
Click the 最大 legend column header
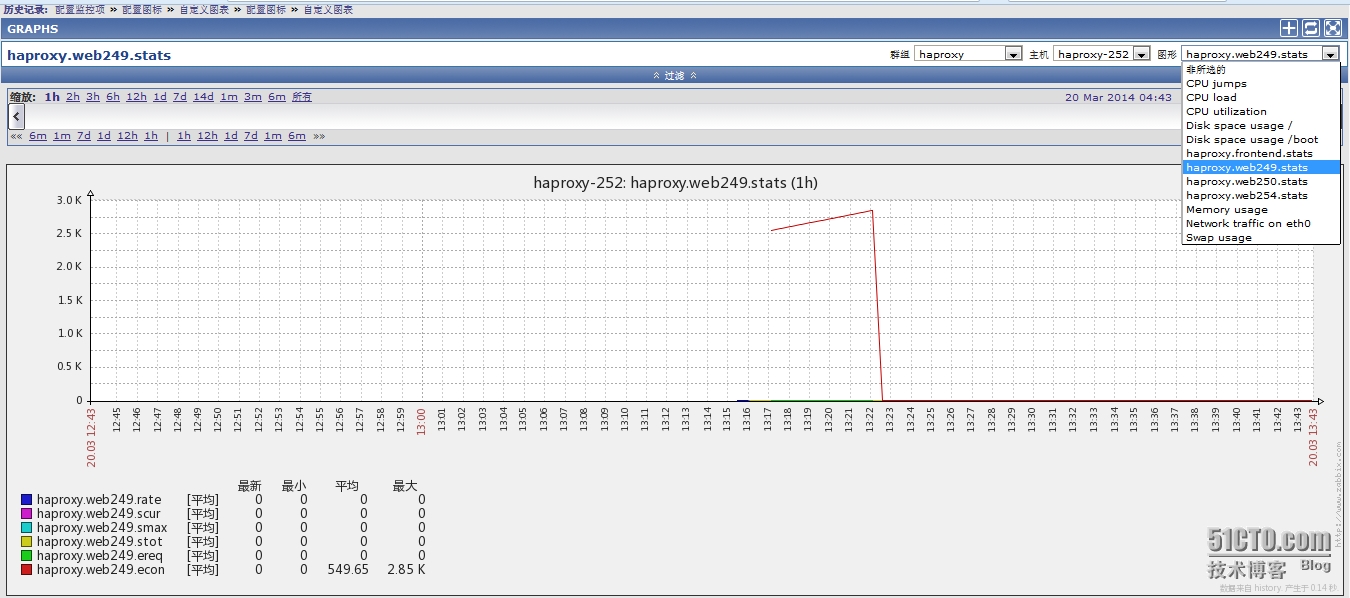coord(405,486)
